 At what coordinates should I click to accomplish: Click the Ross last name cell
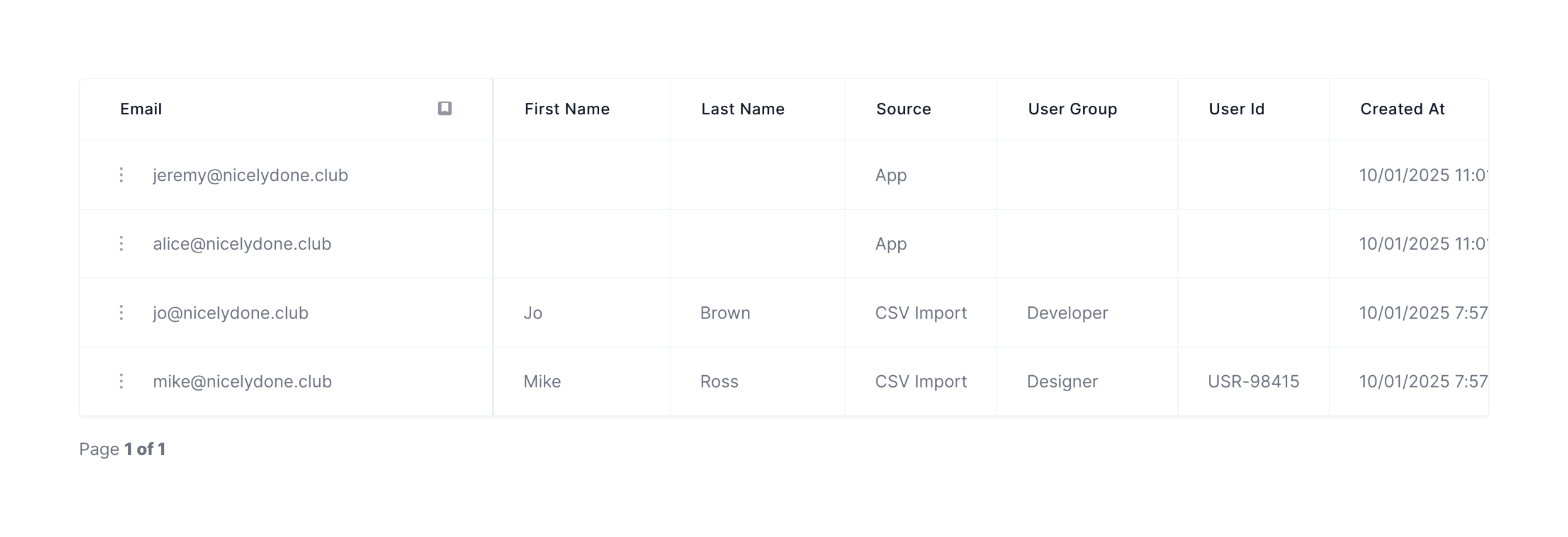tap(719, 381)
